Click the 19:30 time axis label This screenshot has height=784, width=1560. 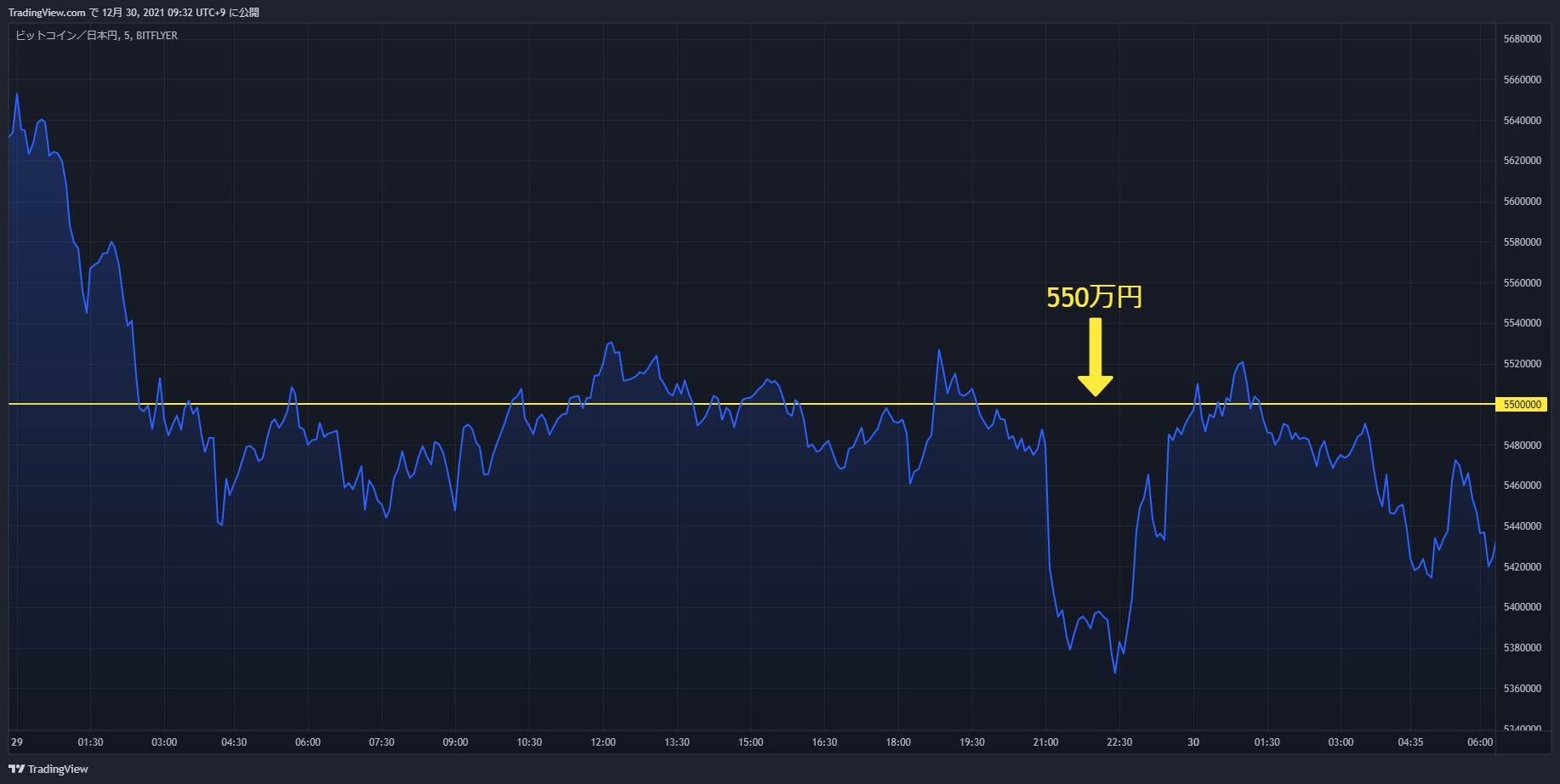pos(972,742)
